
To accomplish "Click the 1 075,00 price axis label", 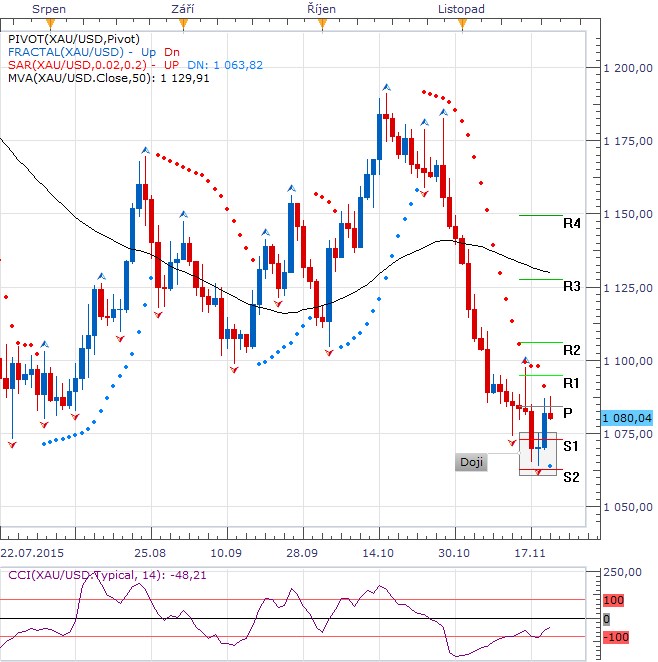I will pos(628,434).
